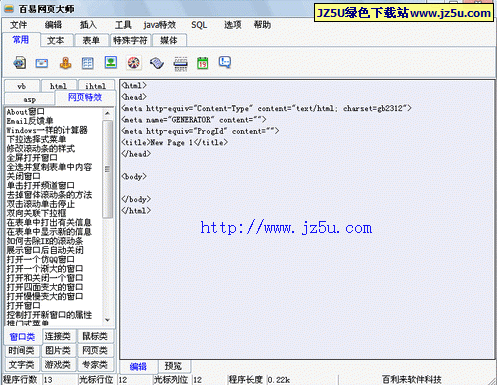Click the effects list scrollbar thumb
Viewport: 497px width, 385px height.
(107, 169)
